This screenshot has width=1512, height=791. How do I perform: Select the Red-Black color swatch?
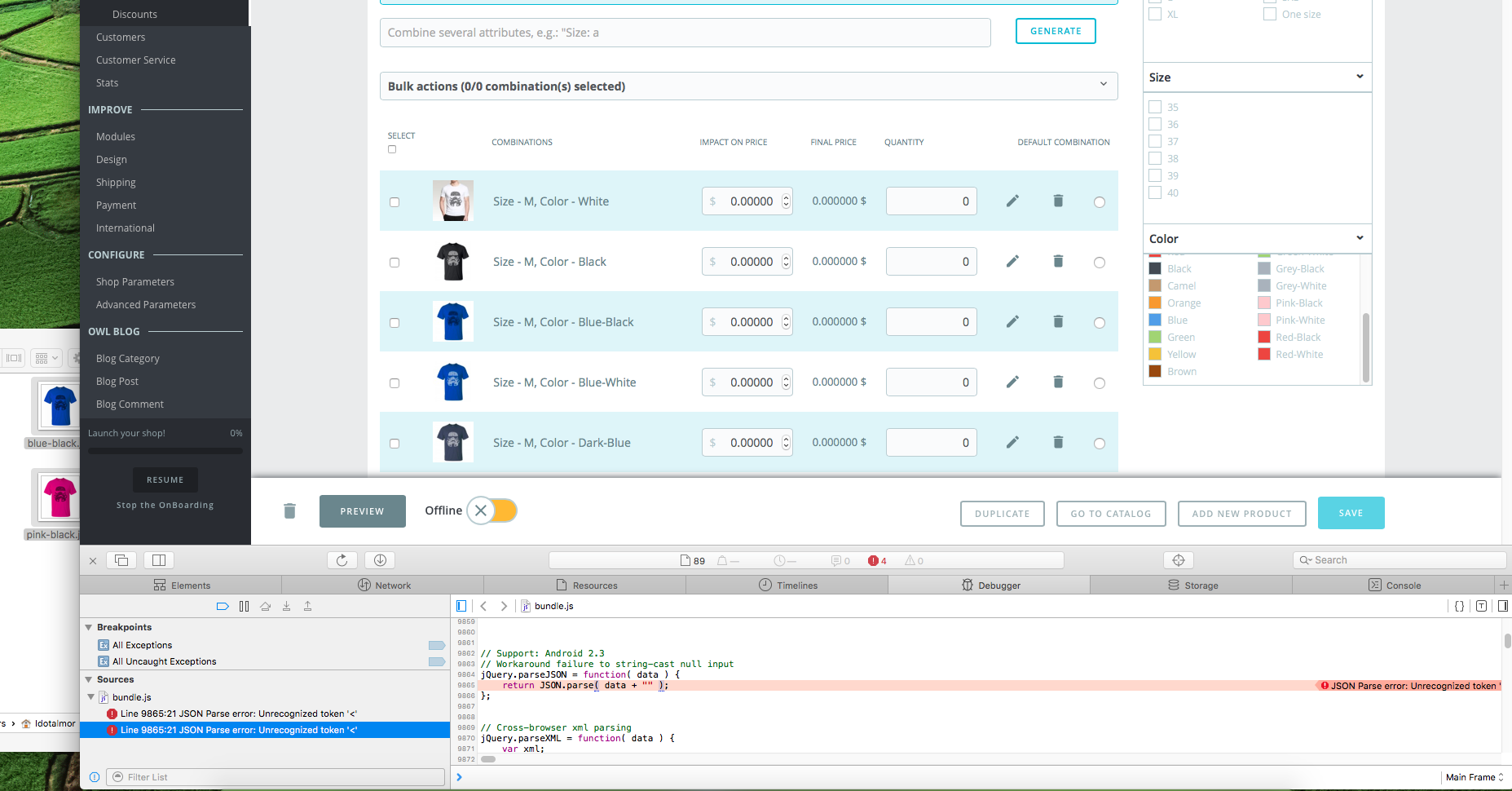click(x=1264, y=337)
